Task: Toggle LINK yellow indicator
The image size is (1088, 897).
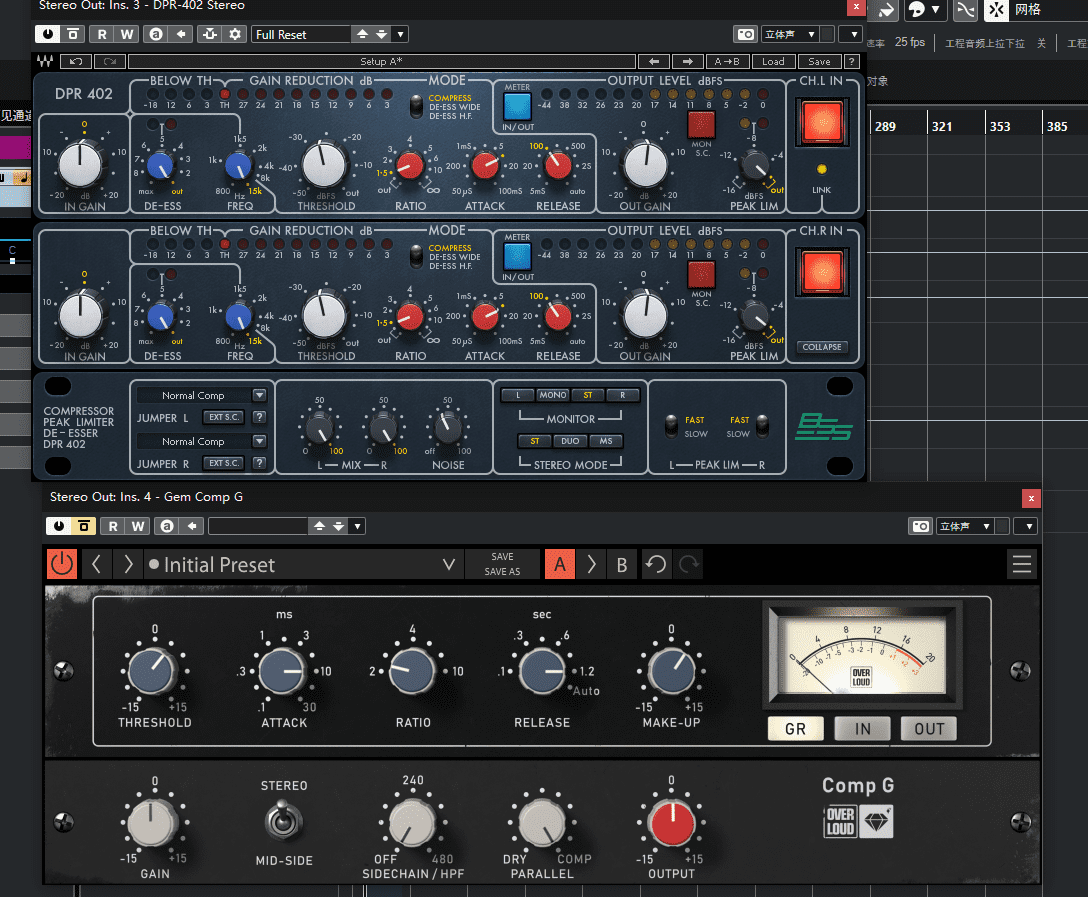Action: [x=822, y=169]
